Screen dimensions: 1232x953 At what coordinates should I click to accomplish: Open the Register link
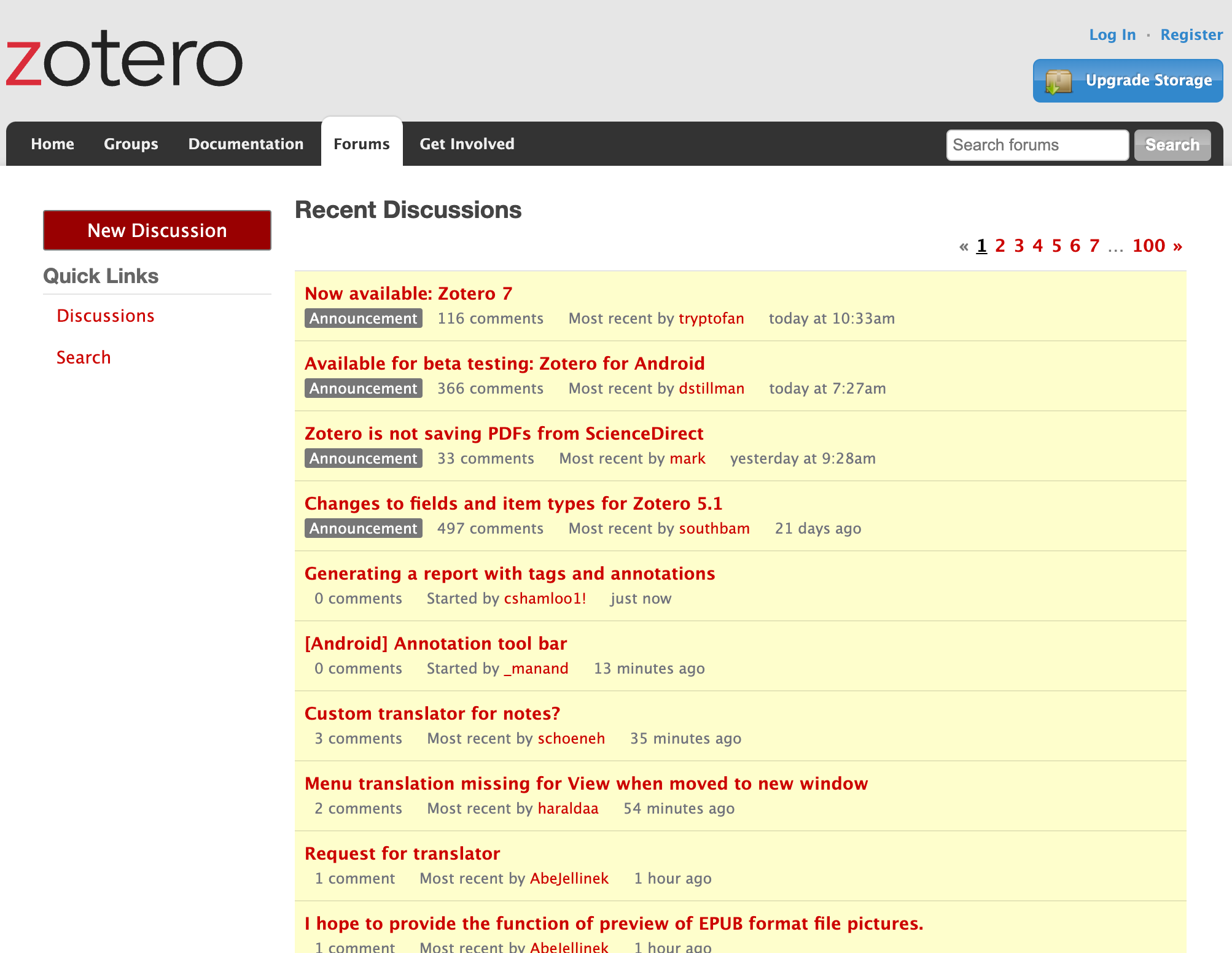tap(1191, 35)
